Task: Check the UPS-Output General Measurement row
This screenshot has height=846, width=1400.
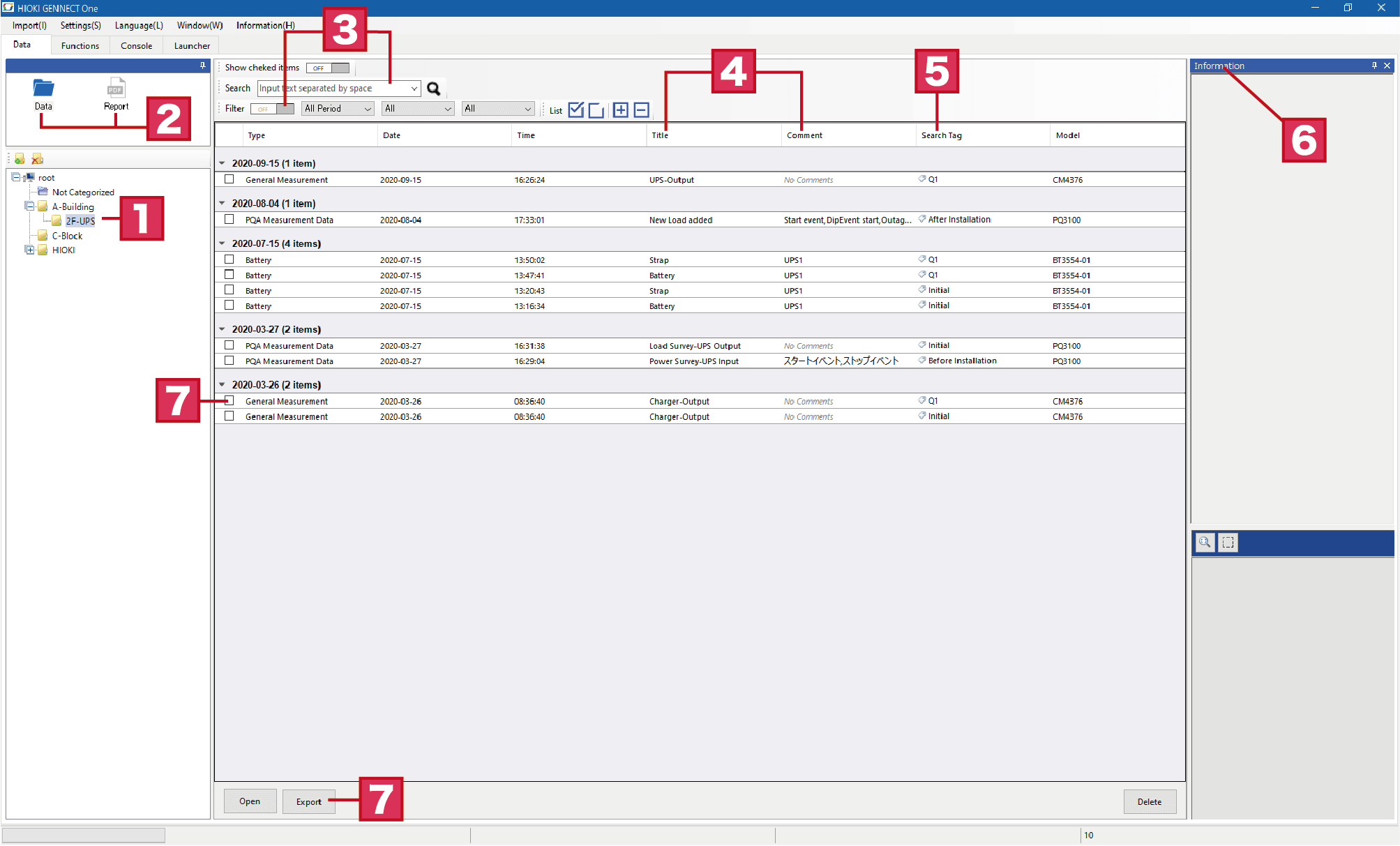Action: coord(229,179)
